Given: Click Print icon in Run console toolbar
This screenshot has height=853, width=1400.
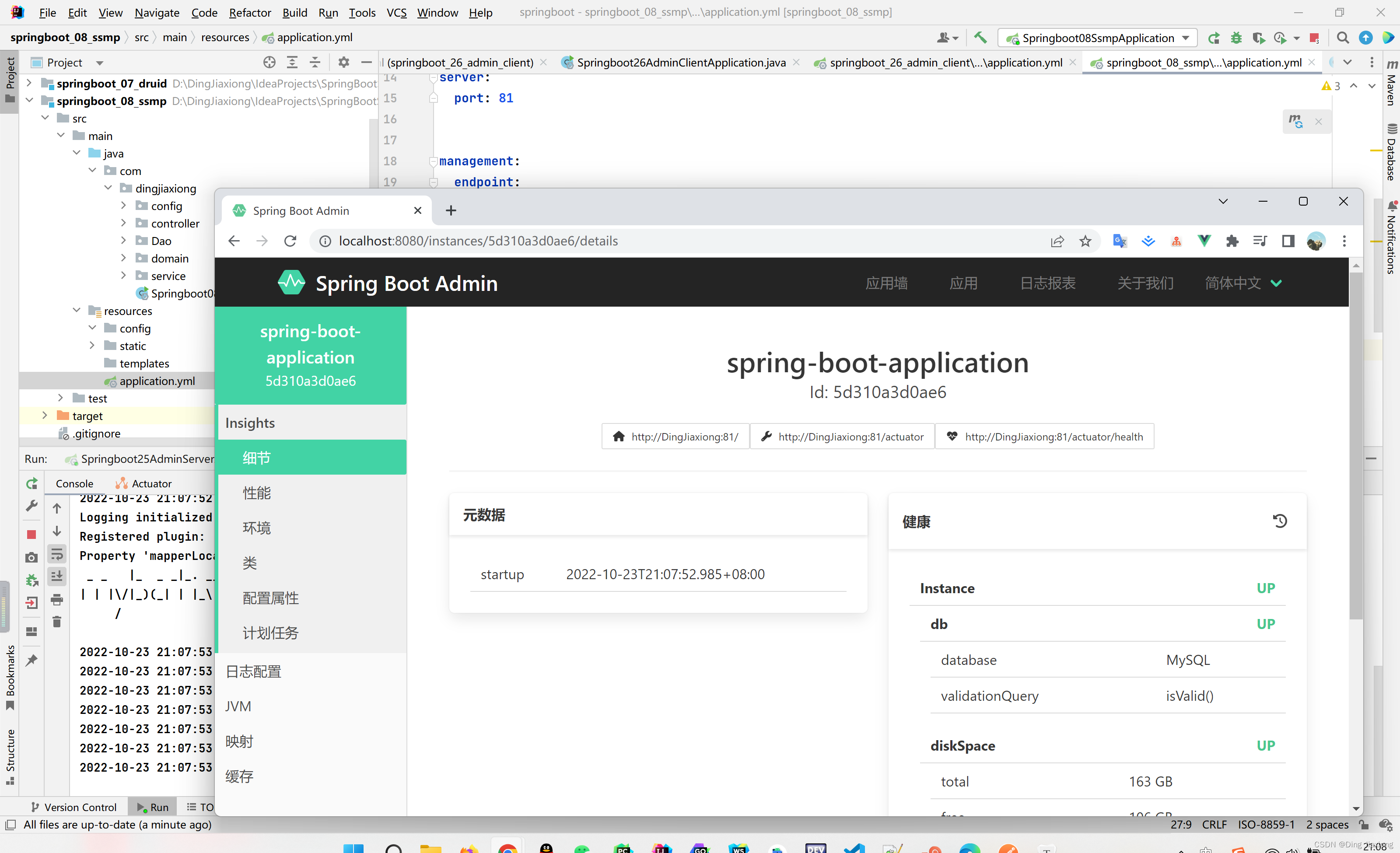Looking at the screenshot, I should [x=57, y=600].
